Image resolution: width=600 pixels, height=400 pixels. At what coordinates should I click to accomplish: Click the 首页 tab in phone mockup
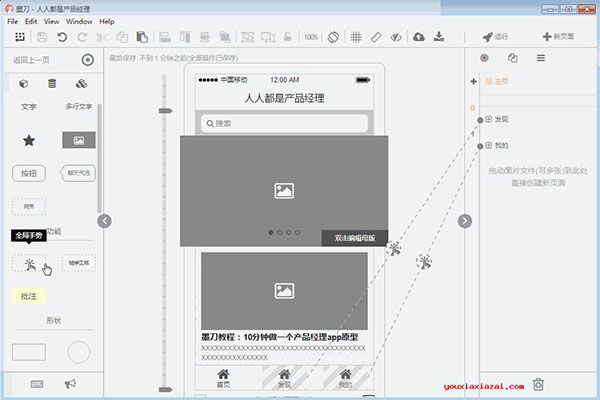(223, 378)
